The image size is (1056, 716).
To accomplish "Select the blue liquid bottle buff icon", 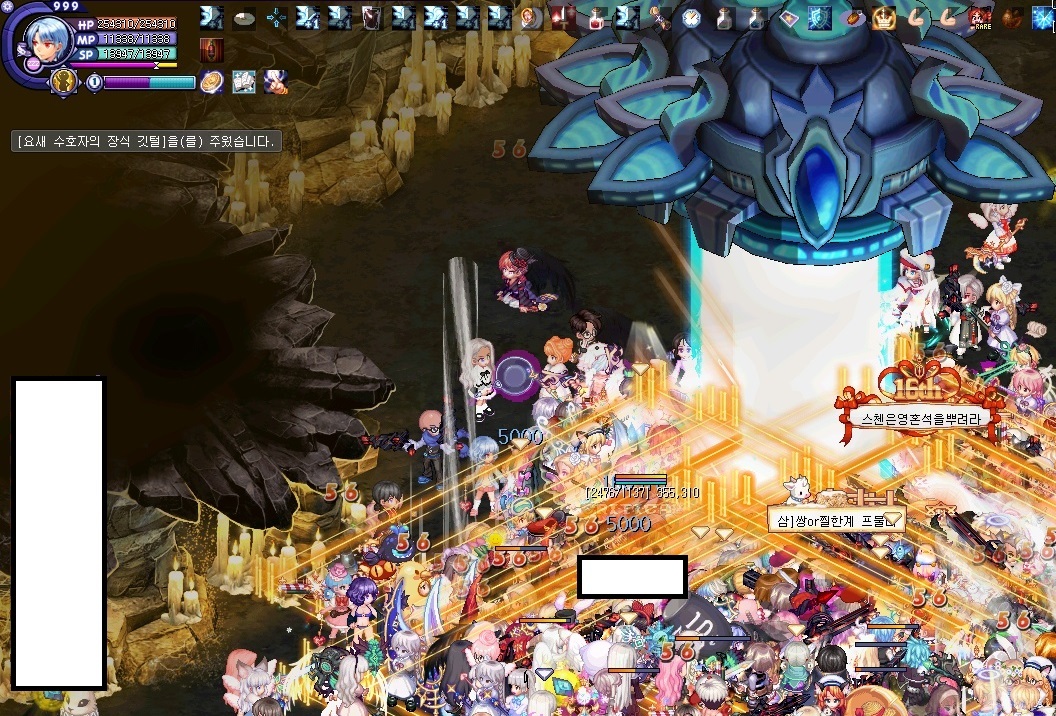I will [x=756, y=19].
